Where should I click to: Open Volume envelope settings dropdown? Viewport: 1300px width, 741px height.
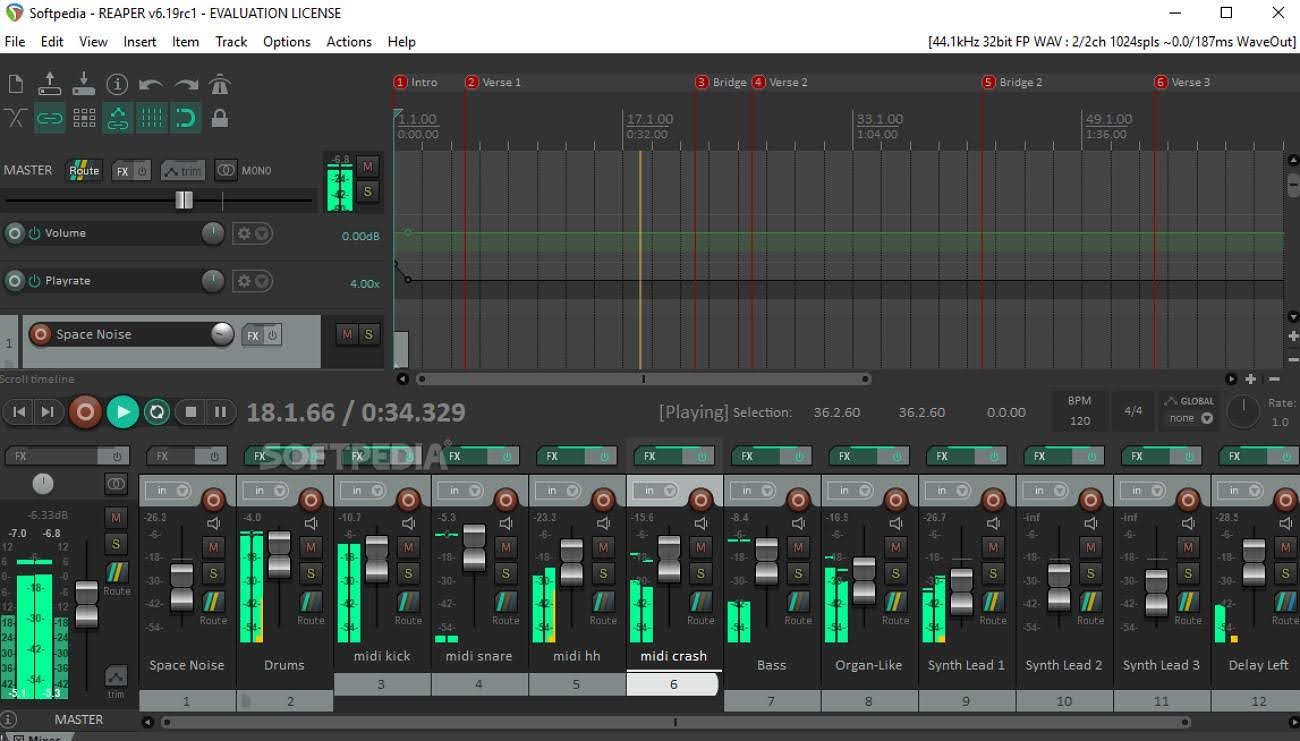point(252,233)
